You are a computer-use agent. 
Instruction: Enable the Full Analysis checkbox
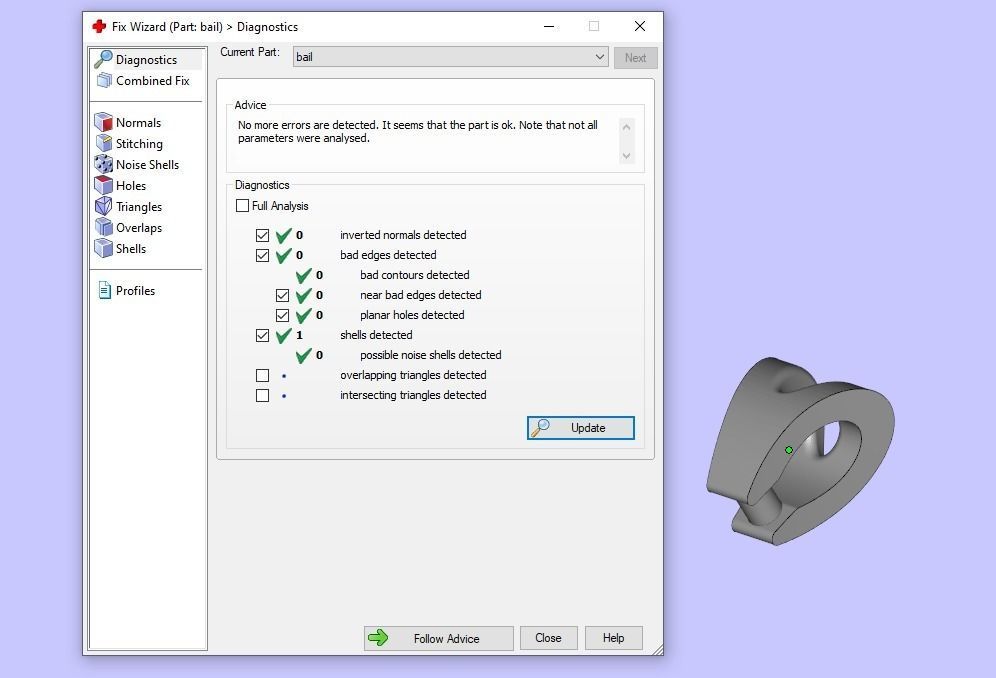tap(242, 206)
